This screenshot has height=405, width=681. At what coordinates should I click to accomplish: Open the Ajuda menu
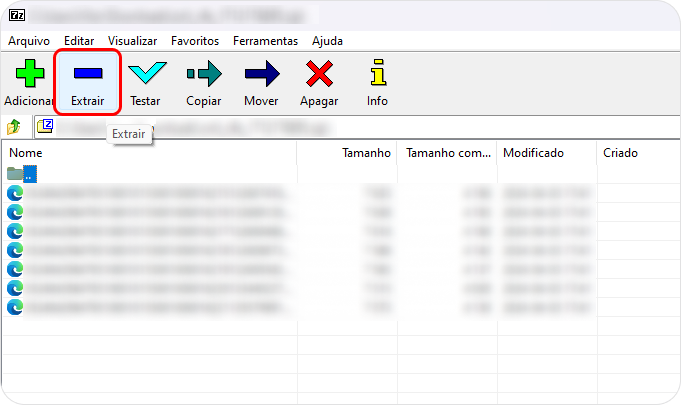[327, 41]
